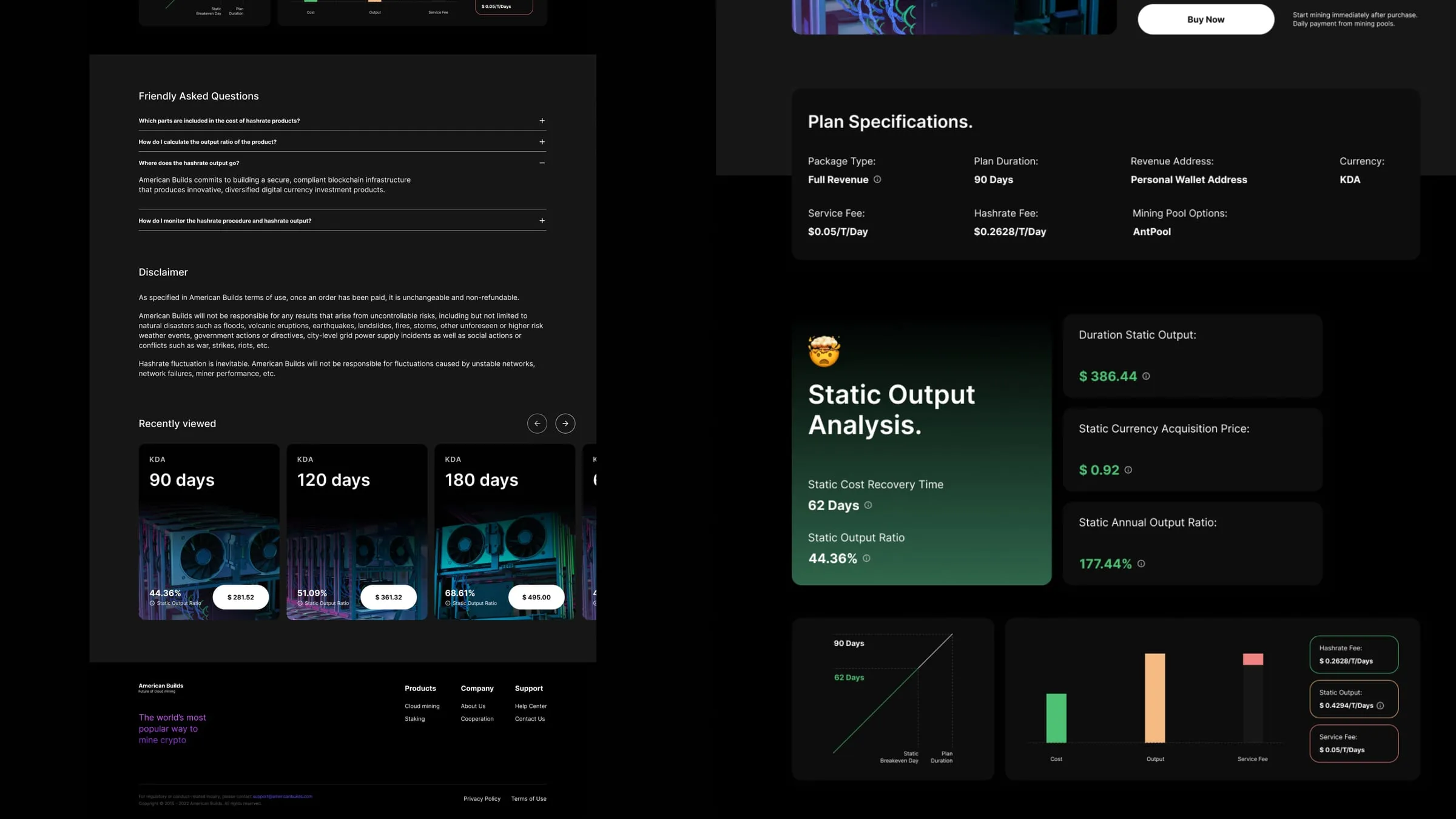Viewport: 1456px width, 819px height.
Task: Click the orange Output bar in chart
Action: pyautogui.click(x=1155, y=698)
